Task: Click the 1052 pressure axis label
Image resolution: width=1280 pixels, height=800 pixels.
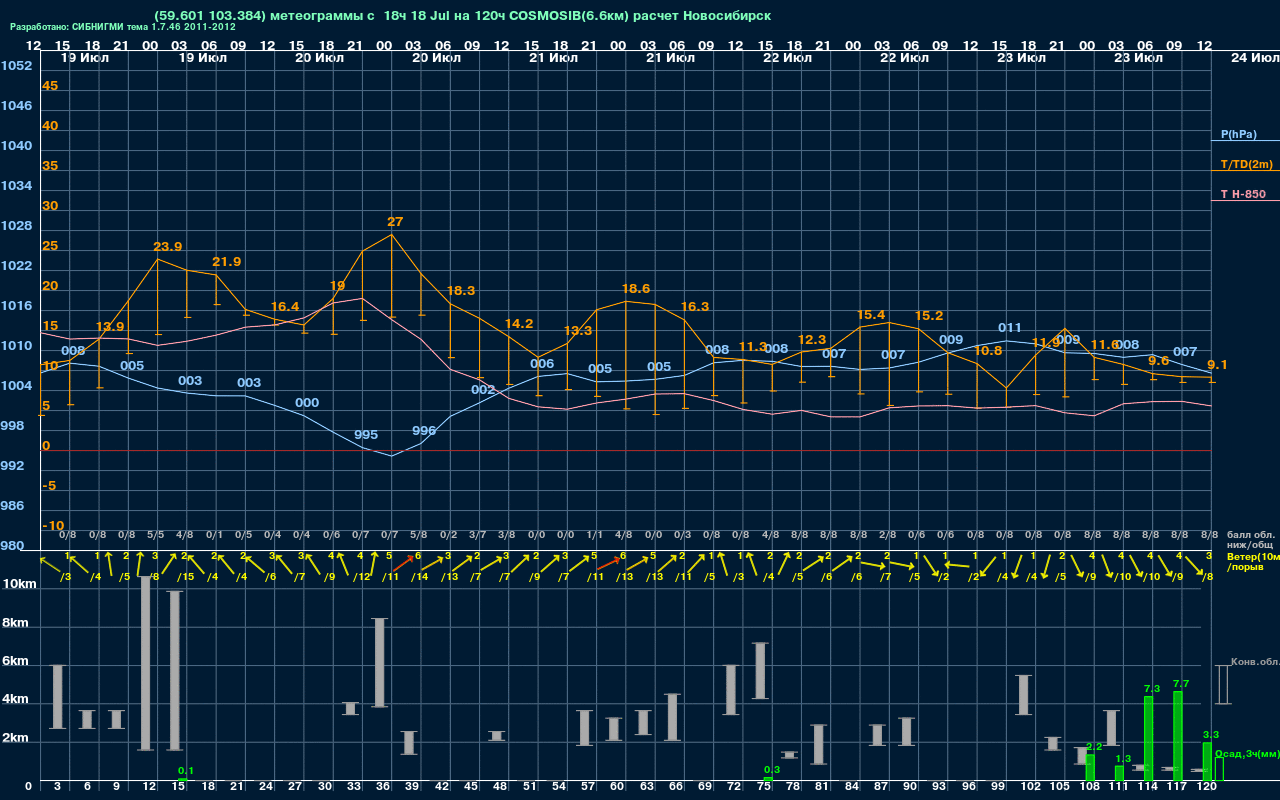Action: [x=16, y=66]
